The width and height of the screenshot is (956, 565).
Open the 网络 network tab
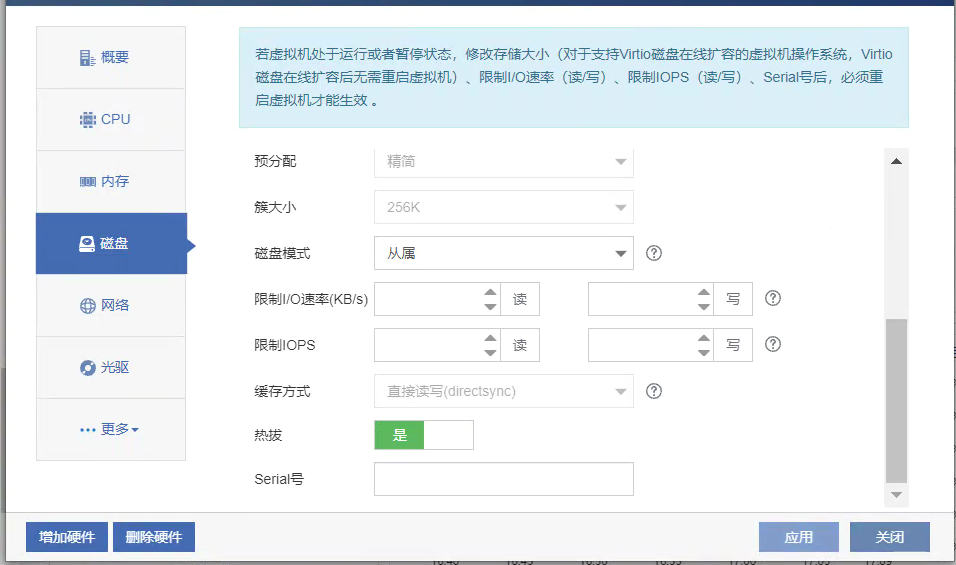click(x=111, y=305)
